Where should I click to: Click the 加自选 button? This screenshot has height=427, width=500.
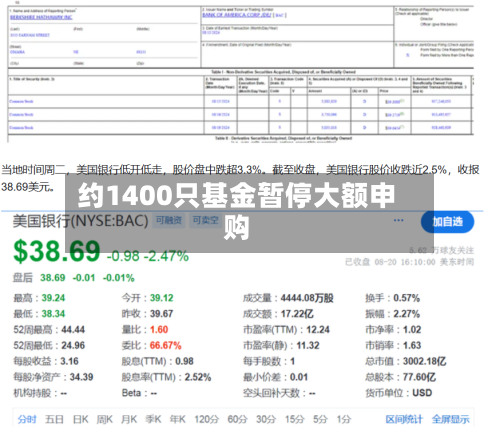click(x=447, y=222)
